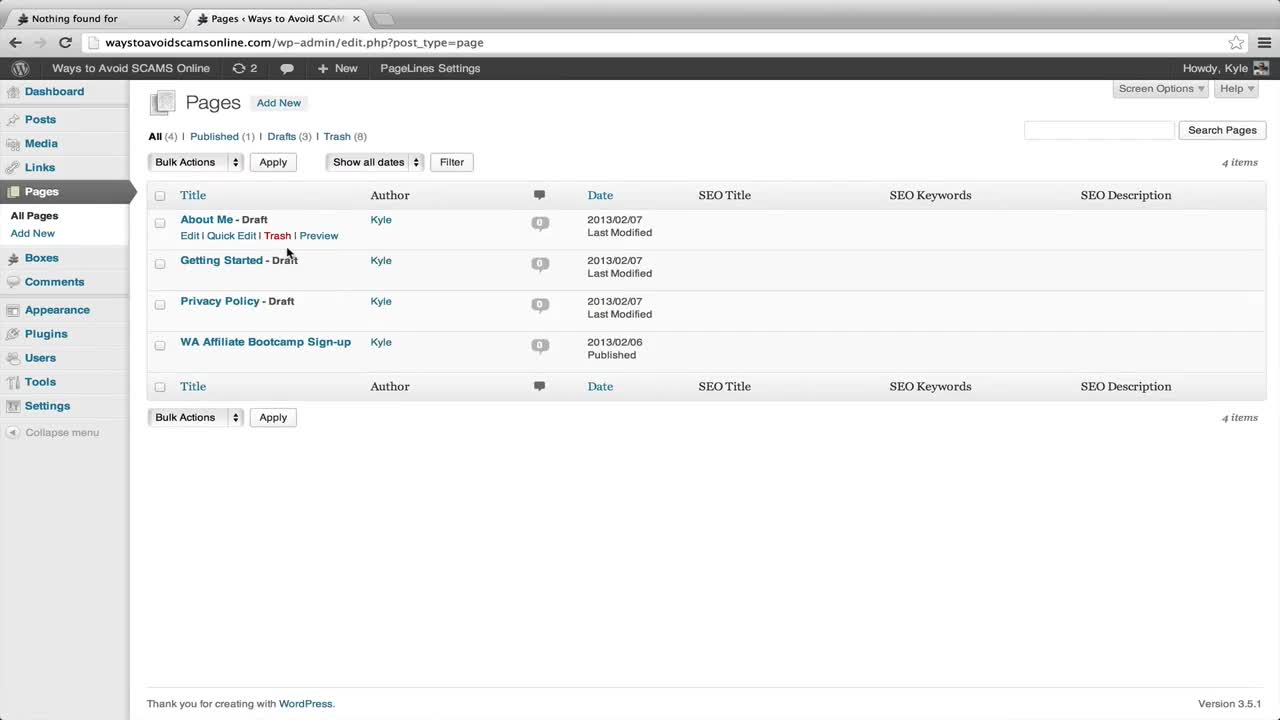Click the red Trash link under About Me

click(x=278, y=236)
